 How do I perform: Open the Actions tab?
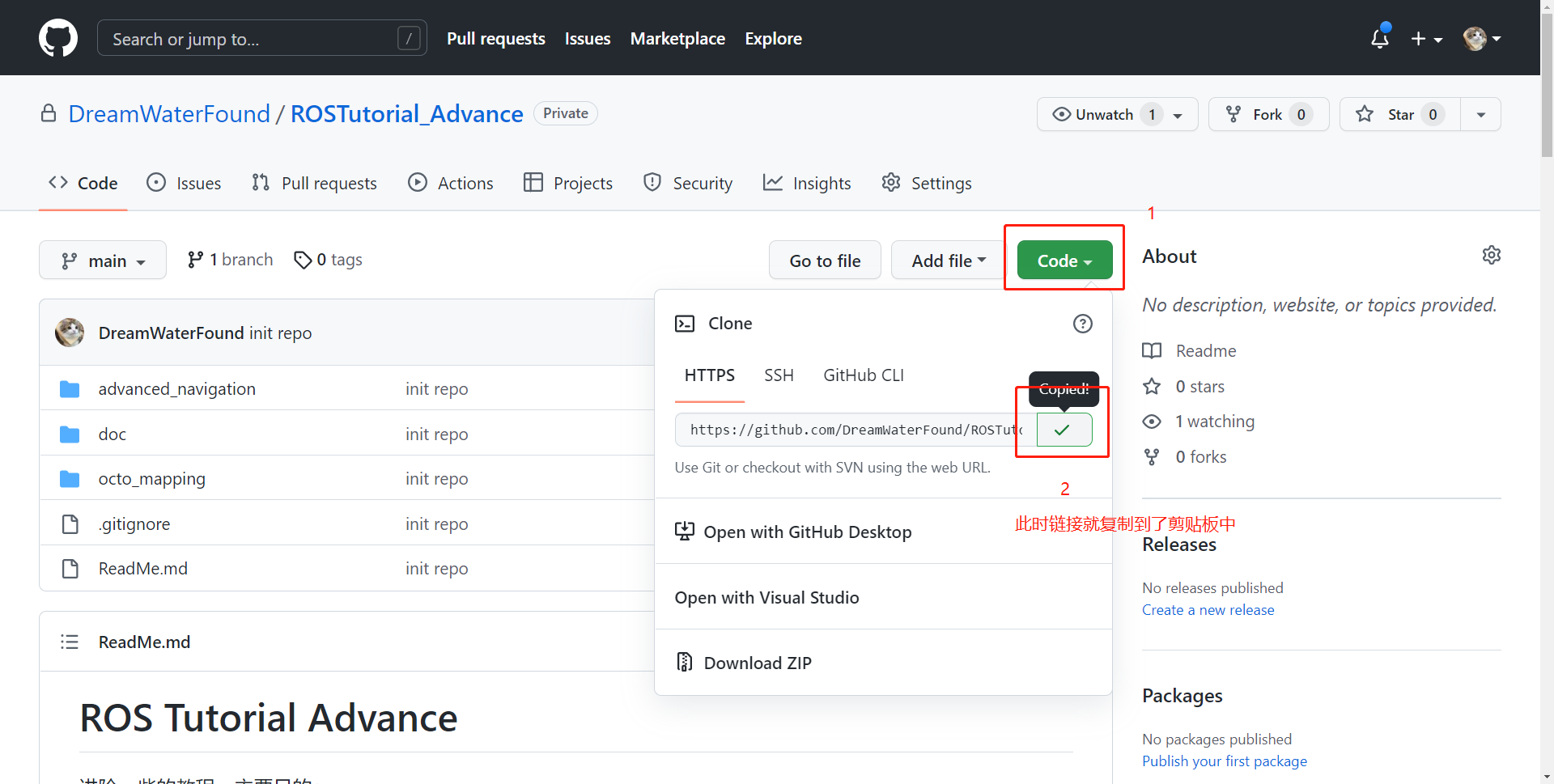[x=451, y=184]
